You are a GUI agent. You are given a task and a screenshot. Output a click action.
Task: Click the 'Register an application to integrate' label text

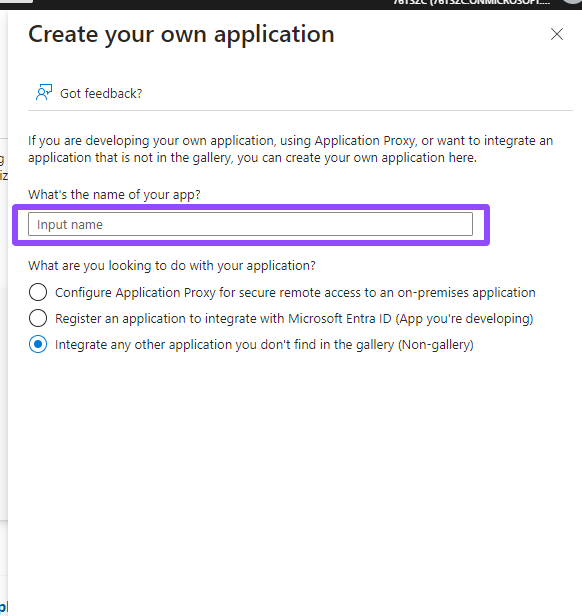[x=224, y=319]
